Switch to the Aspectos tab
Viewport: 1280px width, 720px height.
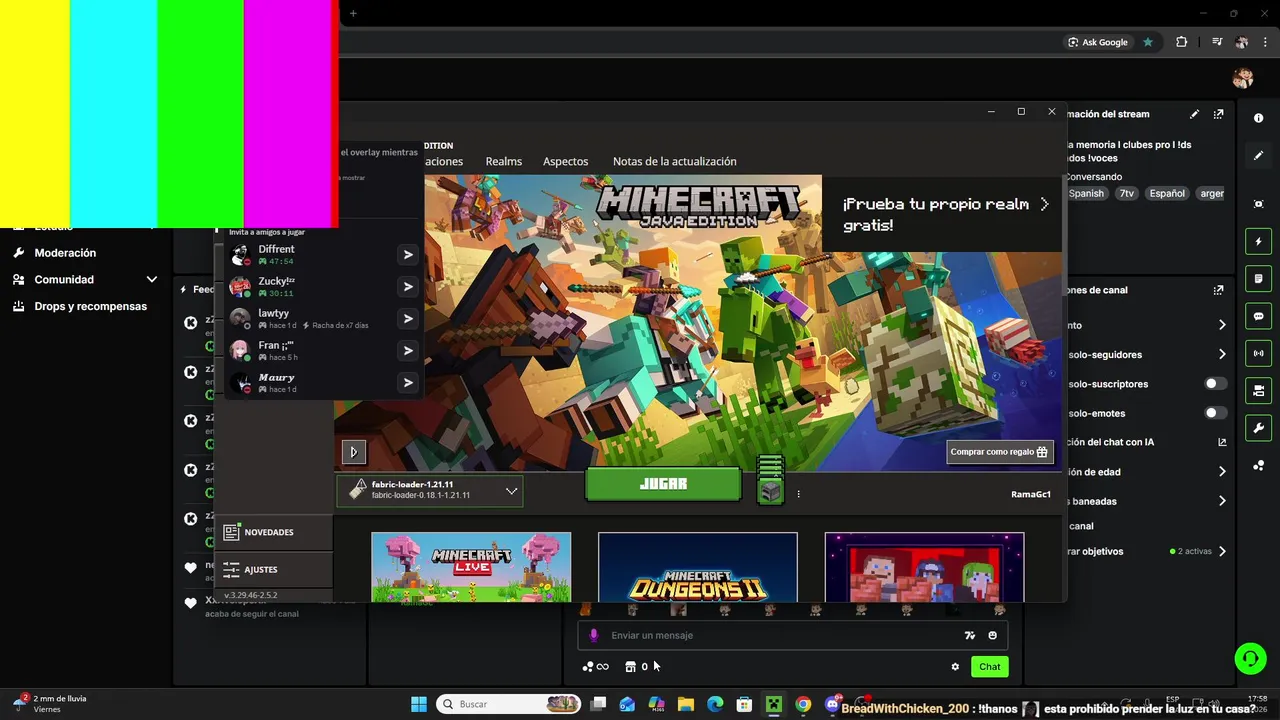click(x=565, y=161)
